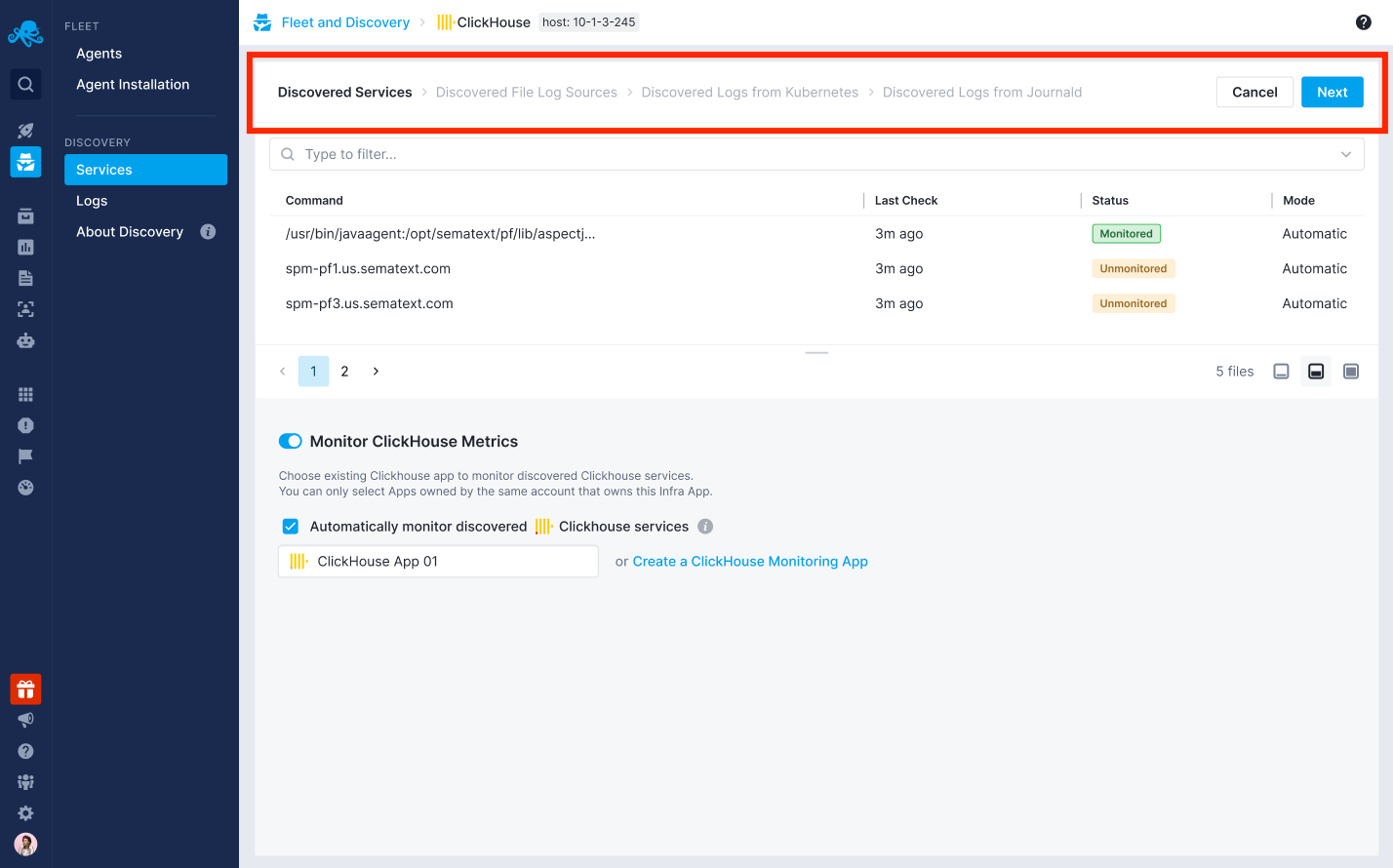Switch to collapsed bottom panel layout
1393x868 pixels.
click(x=1282, y=372)
